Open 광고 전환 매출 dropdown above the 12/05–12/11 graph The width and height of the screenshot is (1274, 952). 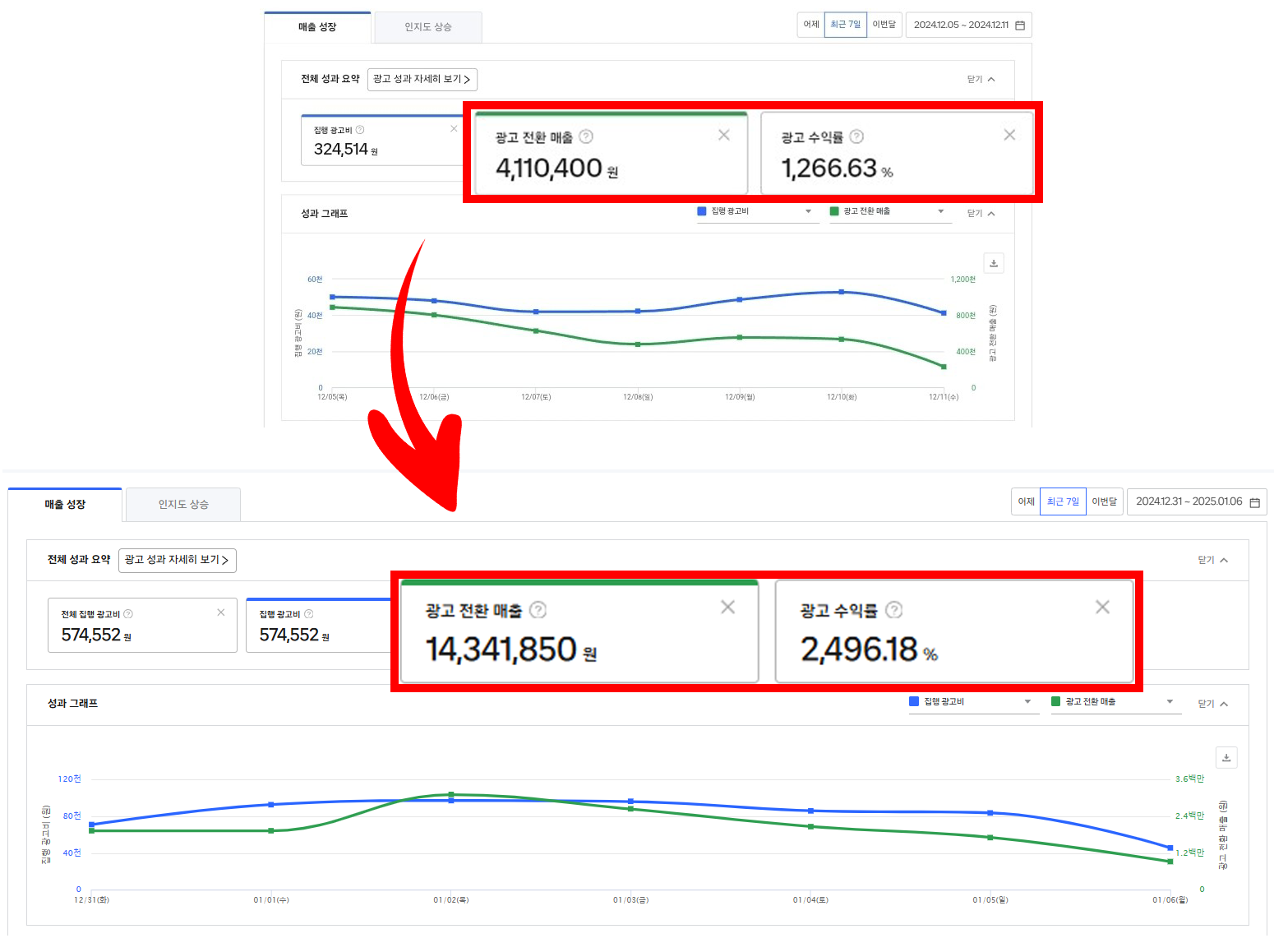click(x=889, y=212)
